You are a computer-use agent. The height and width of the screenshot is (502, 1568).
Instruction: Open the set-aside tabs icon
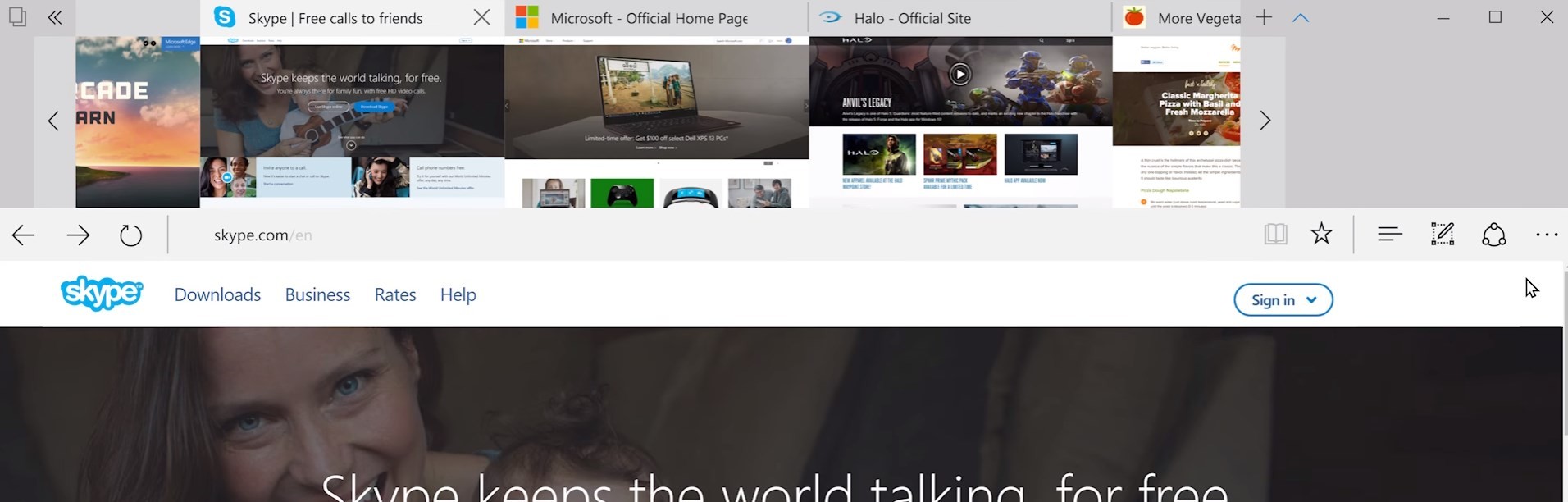click(x=17, y=16)
